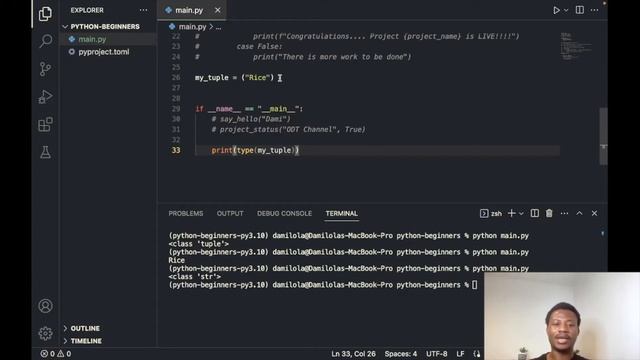Click the <class 'str'> terminal output
This screenshot has width=640, height=360.
(194, 277)
